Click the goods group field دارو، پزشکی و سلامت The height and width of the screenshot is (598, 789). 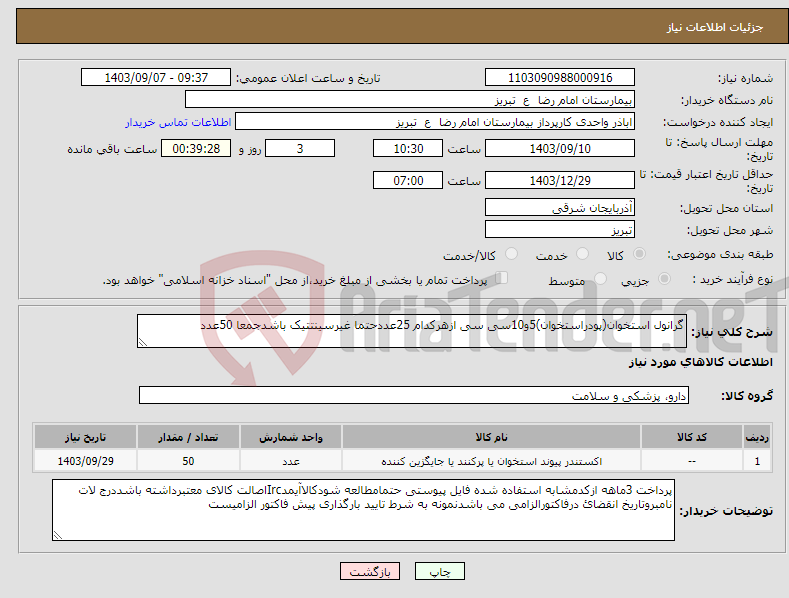(x=414, y=396)
